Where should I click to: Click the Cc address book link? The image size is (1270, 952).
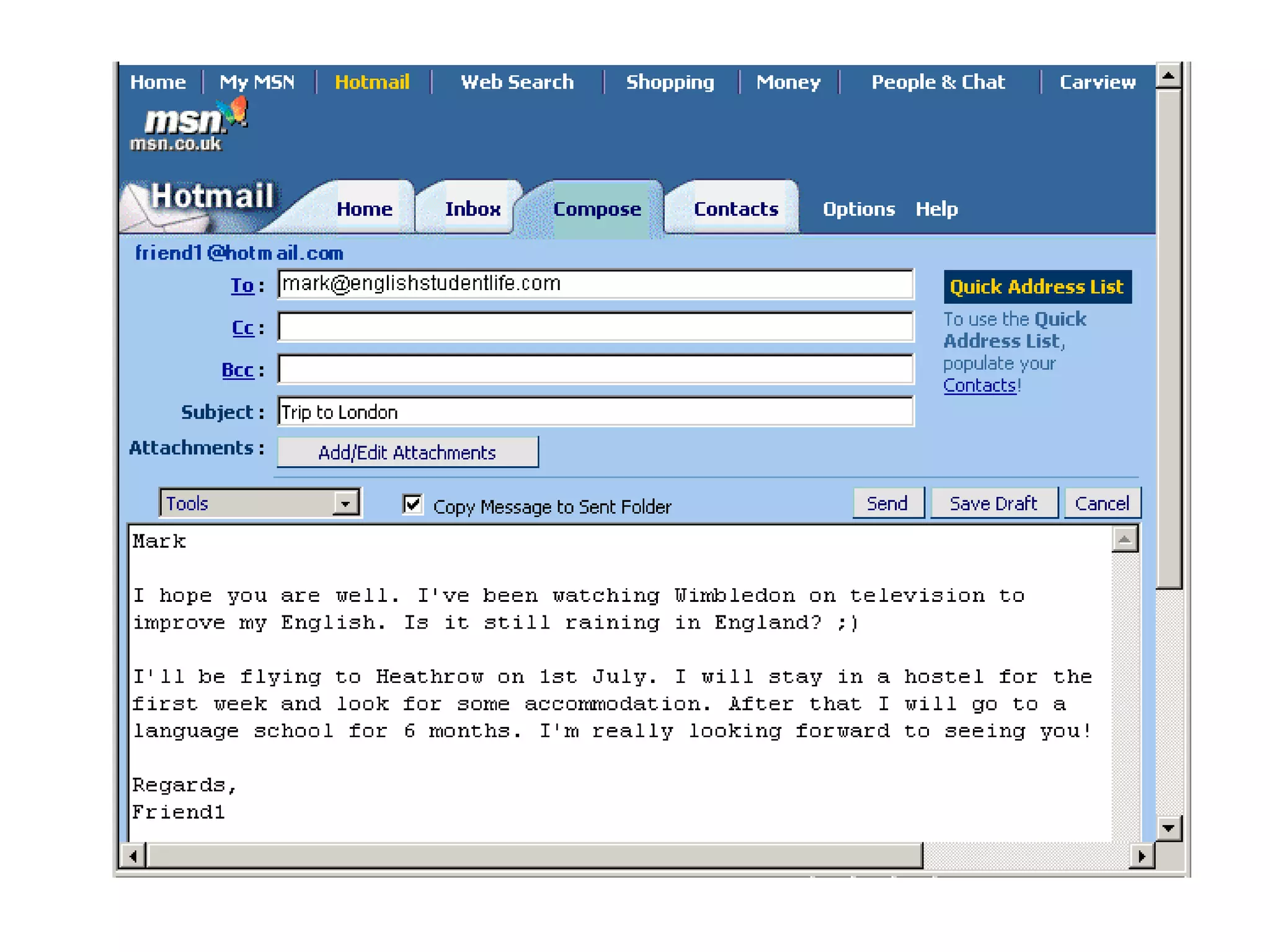[x=242, y=327]
